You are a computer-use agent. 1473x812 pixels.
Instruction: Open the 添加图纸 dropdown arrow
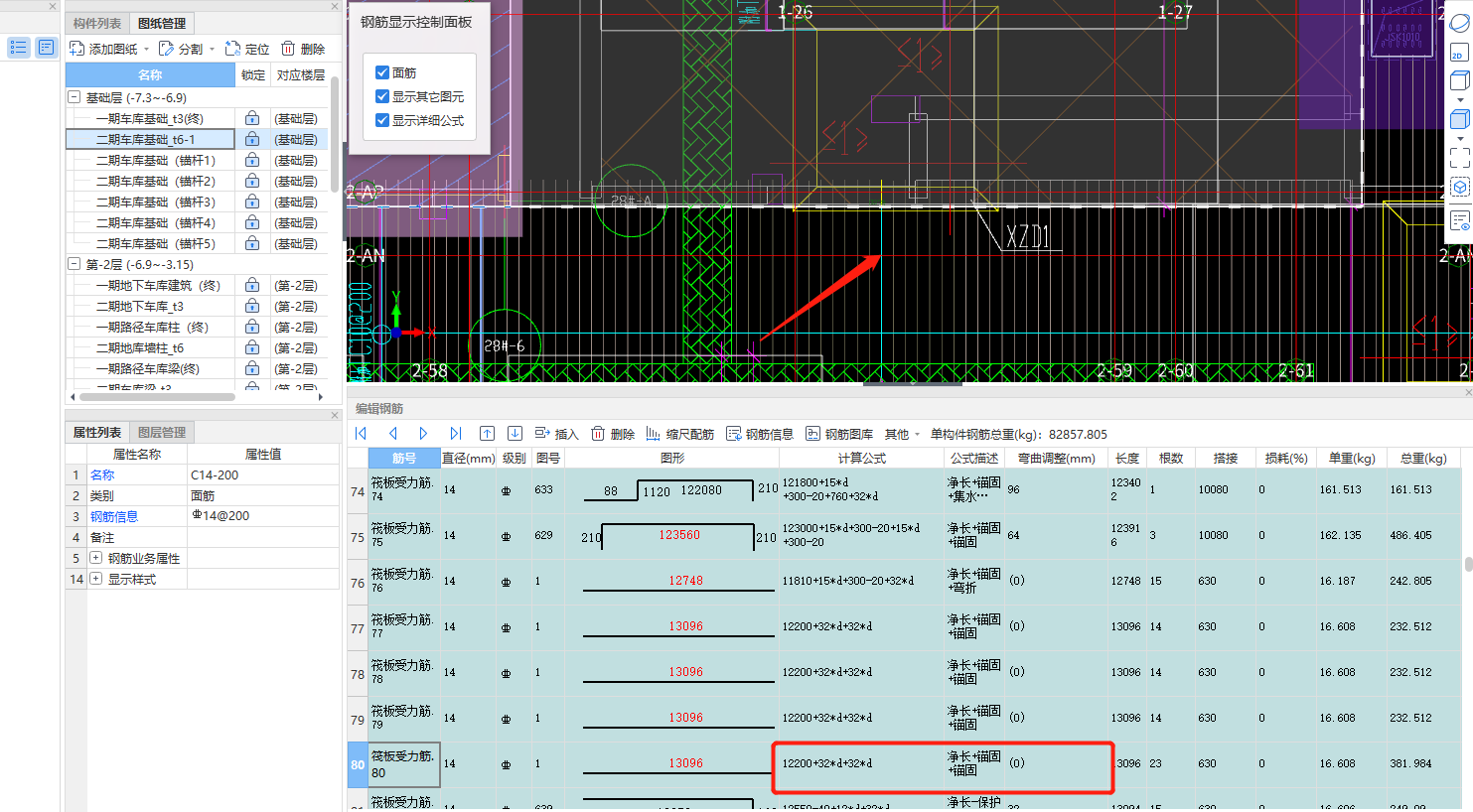pos(146,49)
